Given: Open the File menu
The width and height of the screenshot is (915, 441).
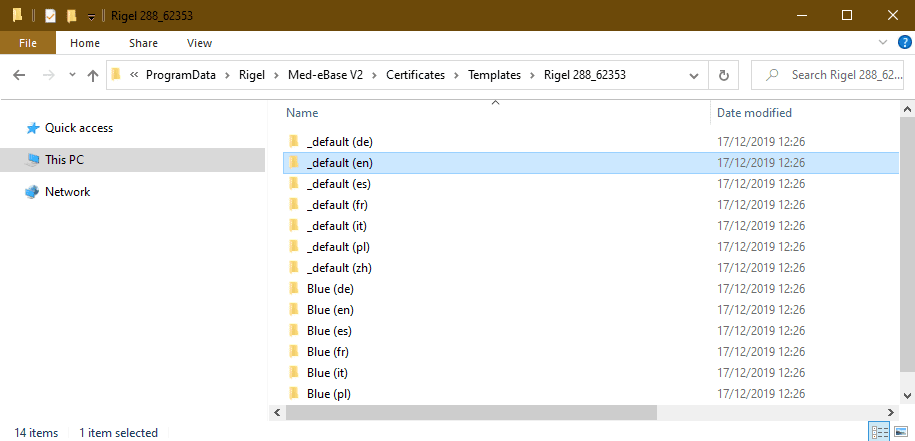Looking at the screenshot, I should (x=28, y=43).
